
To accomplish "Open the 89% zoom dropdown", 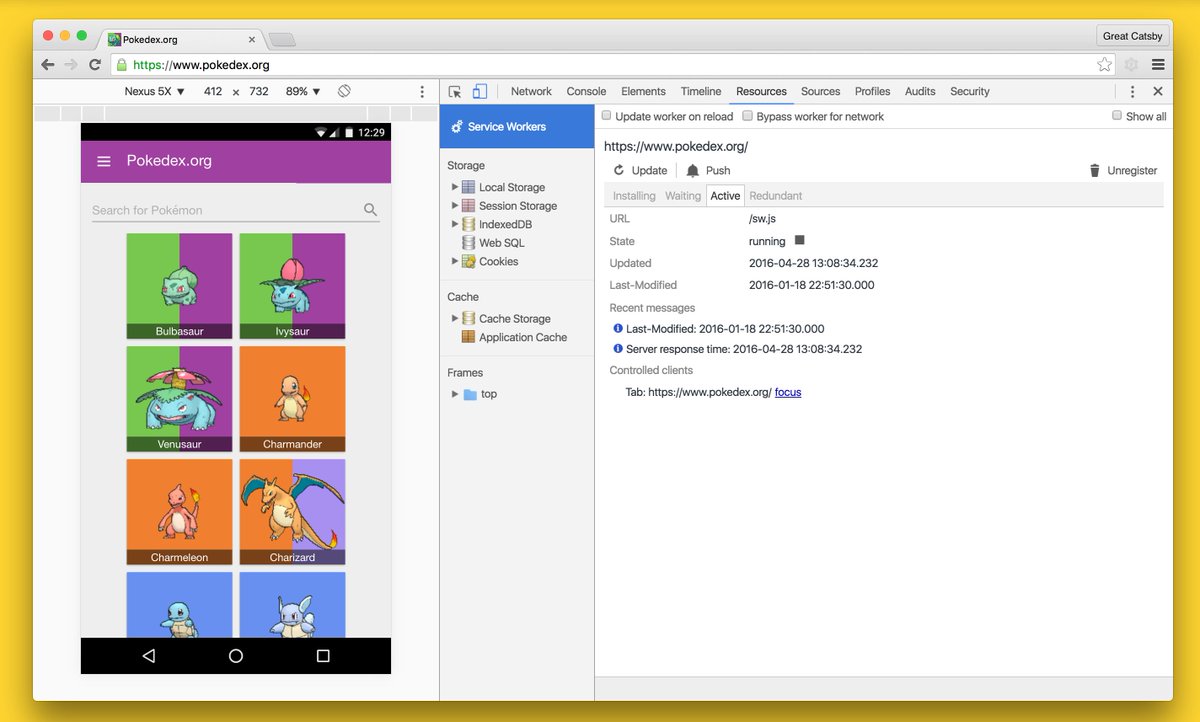I will [303, 91].
